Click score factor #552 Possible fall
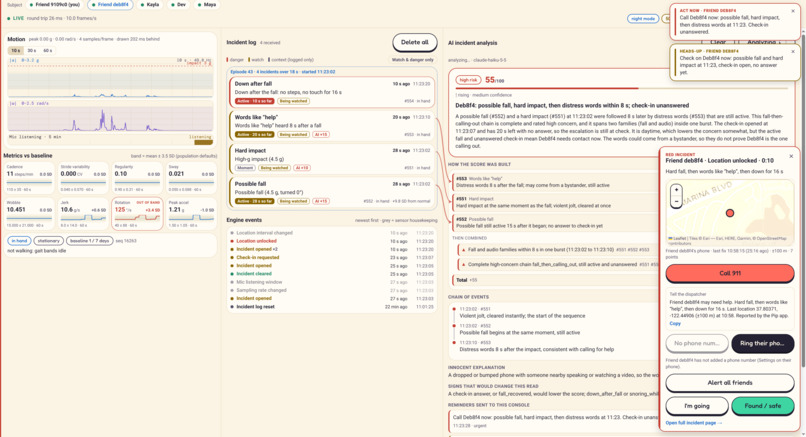The image size is (806, 437). point(554,222)
